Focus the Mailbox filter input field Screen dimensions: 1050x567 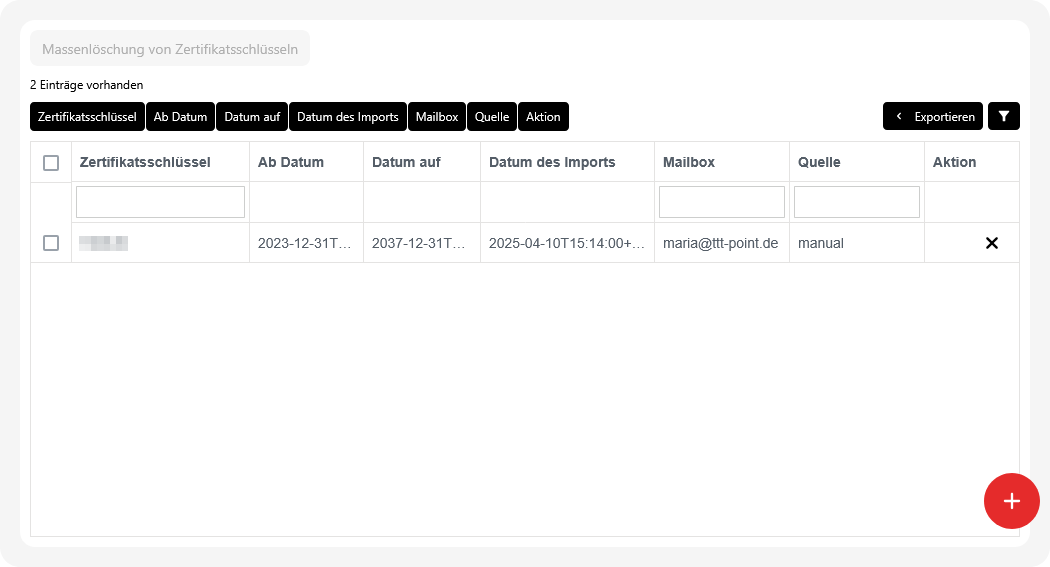click(x=721, y=202)
